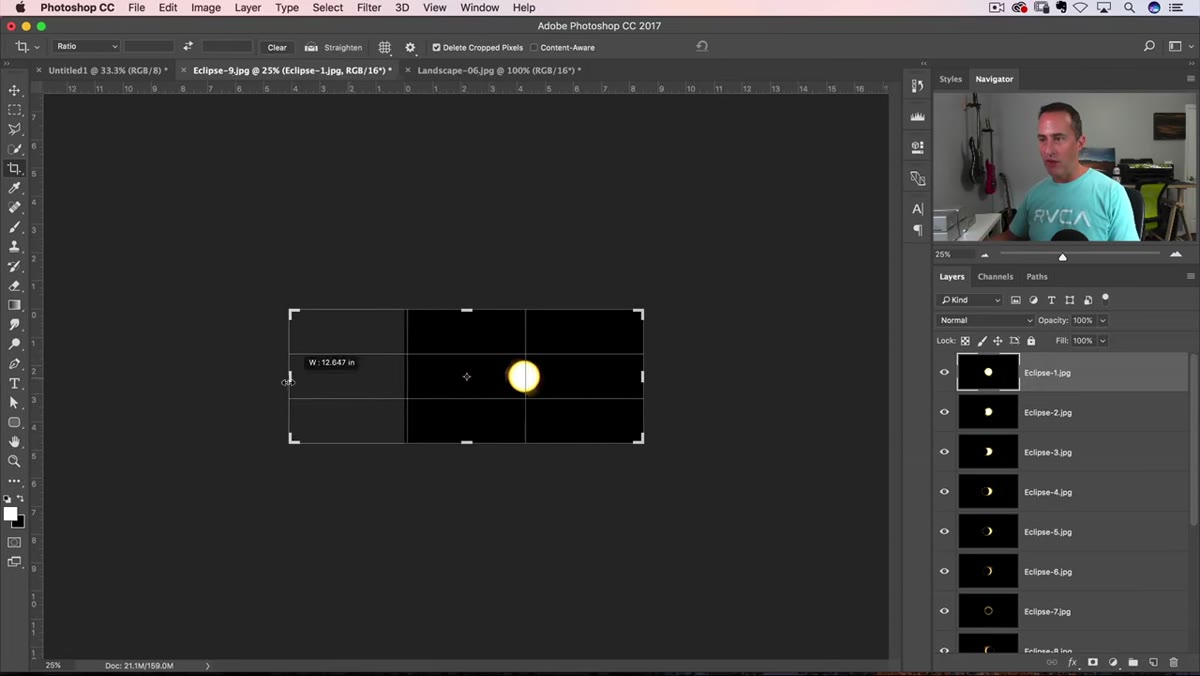This screenshot has width=1200, height=676.
Task: Select the Crop tool in toolbar
Action: pos(14,168)
